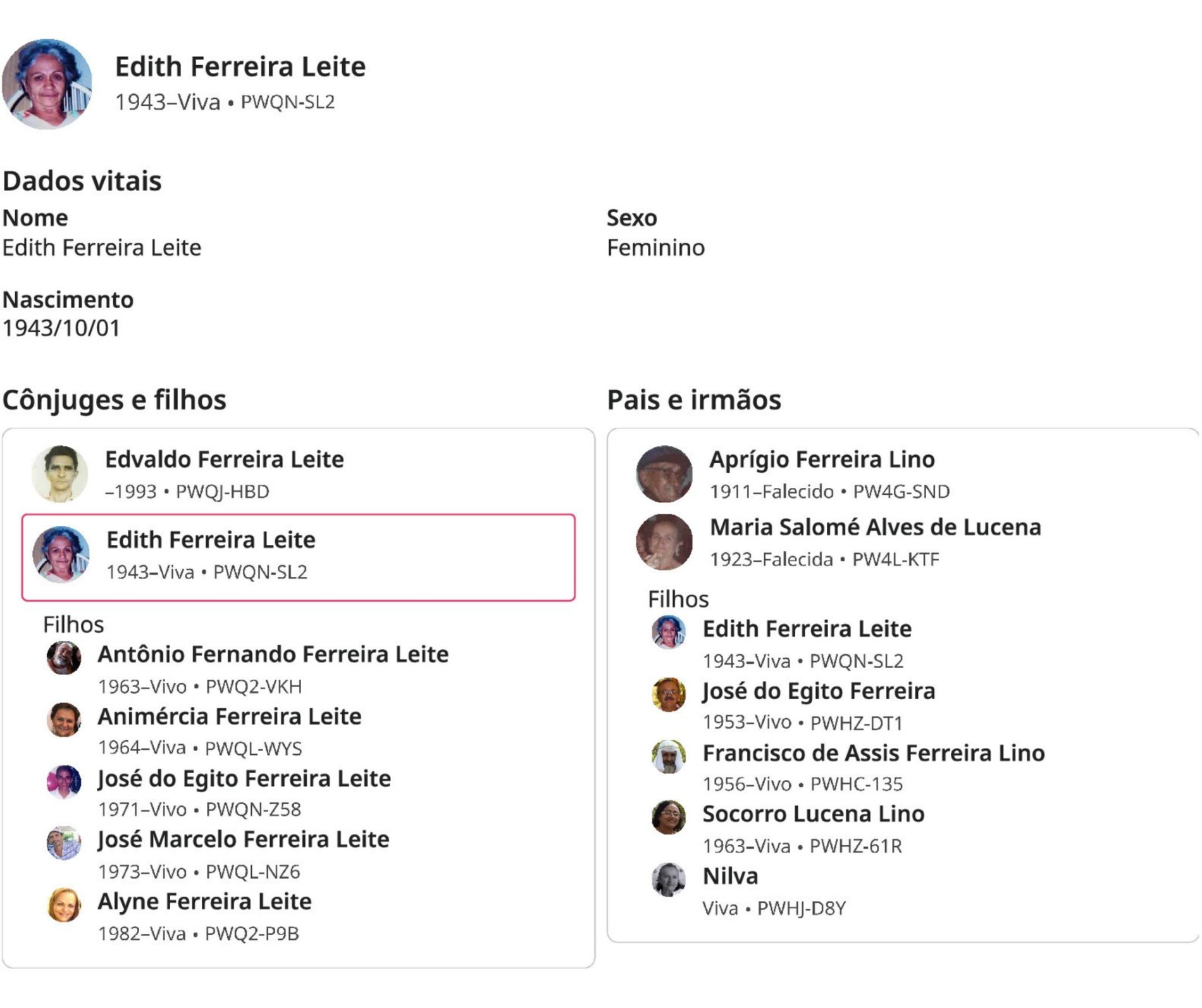Open Maria Salomé Alves de Lucena's profile
This screenshot has width=1202, height=1008.
click(x=875, y=527)
